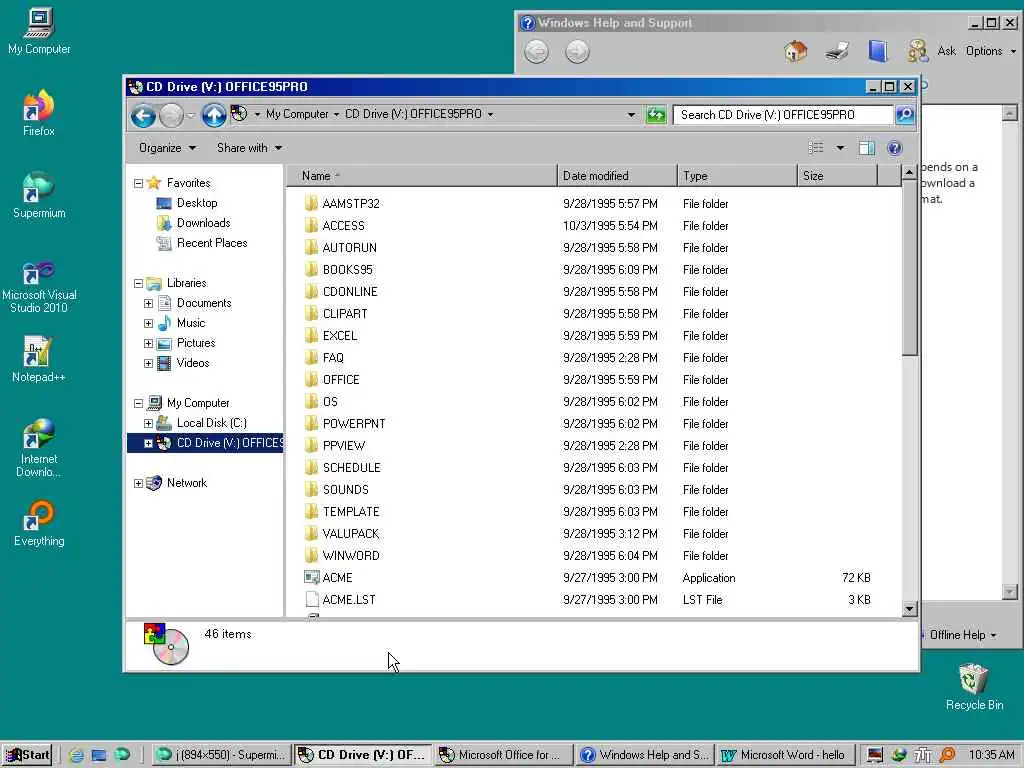Switch to Microsoft Office for taskbar button
This screenshot has height=768, width=1024.
point(502,755)
